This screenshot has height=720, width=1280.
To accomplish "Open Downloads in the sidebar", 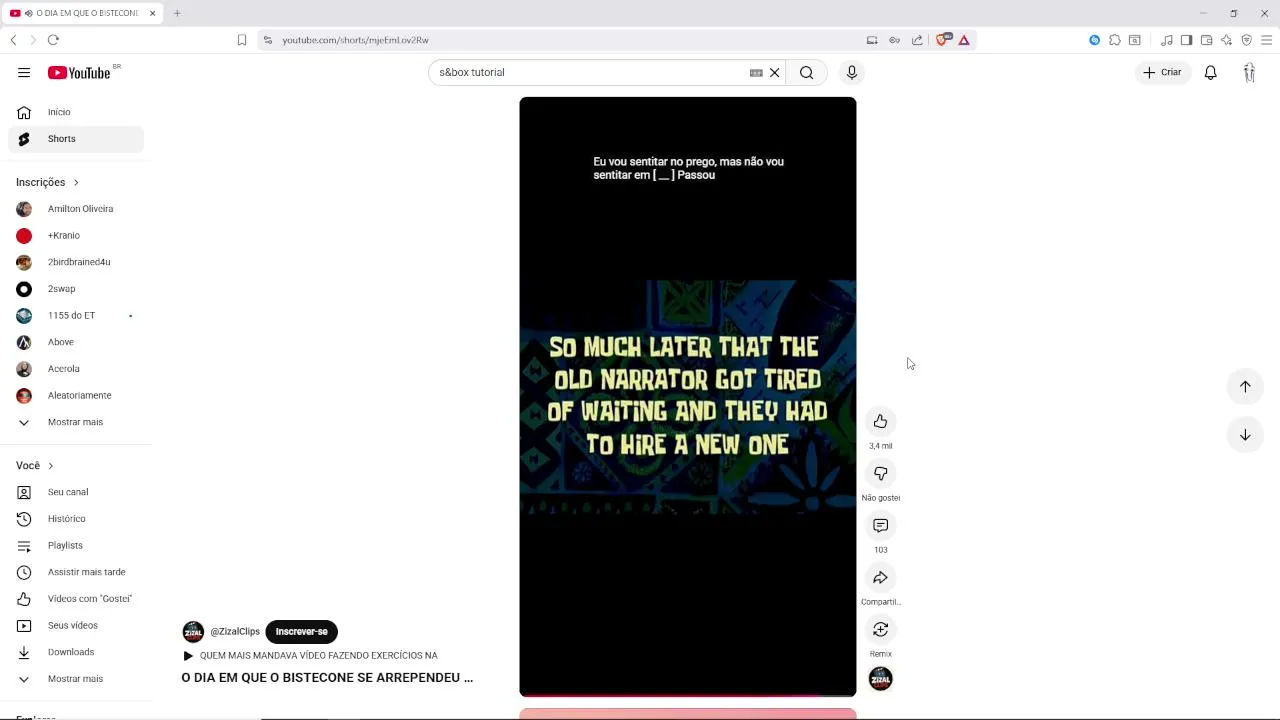I will click(76, 652).
